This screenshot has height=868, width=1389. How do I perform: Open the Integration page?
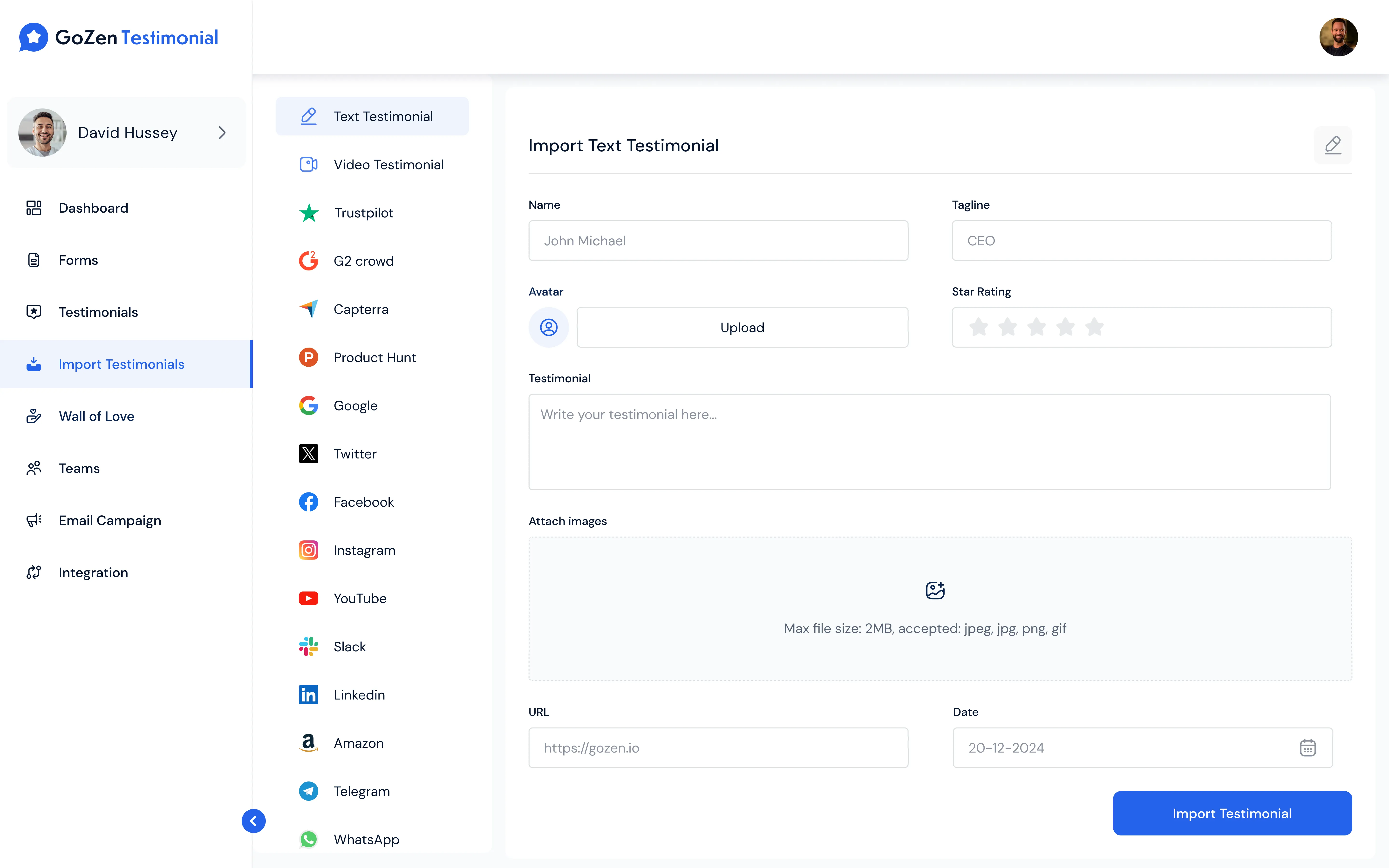click(x=126, y=572)
